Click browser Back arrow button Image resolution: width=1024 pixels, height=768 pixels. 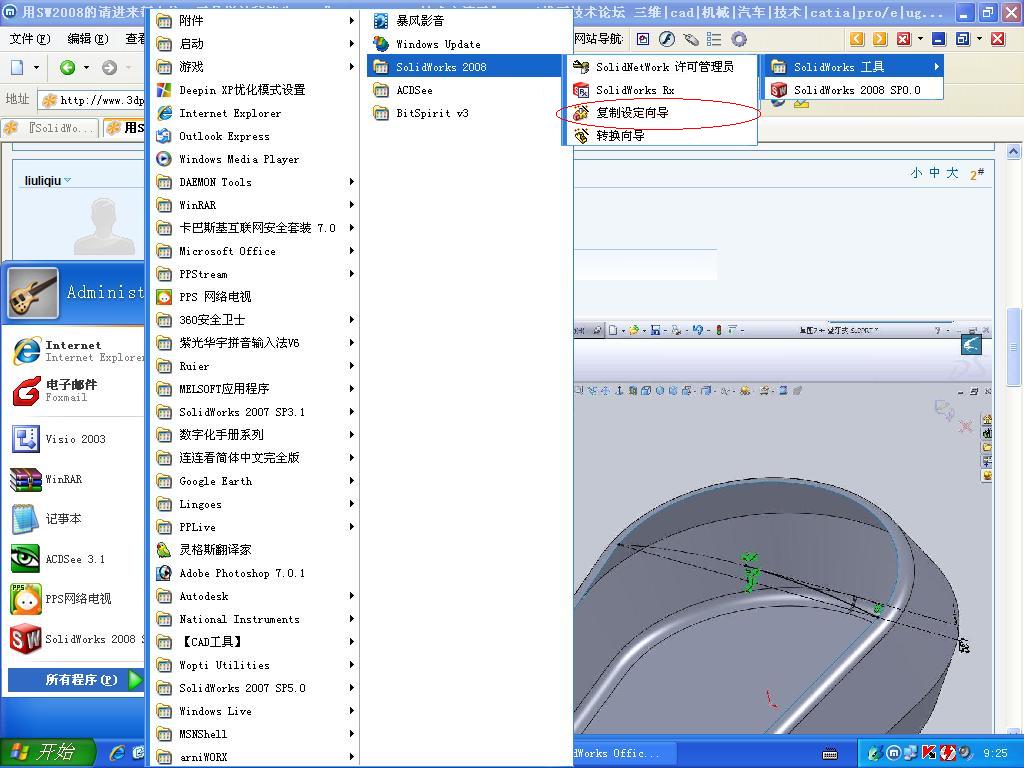click(x=67, y=67)
